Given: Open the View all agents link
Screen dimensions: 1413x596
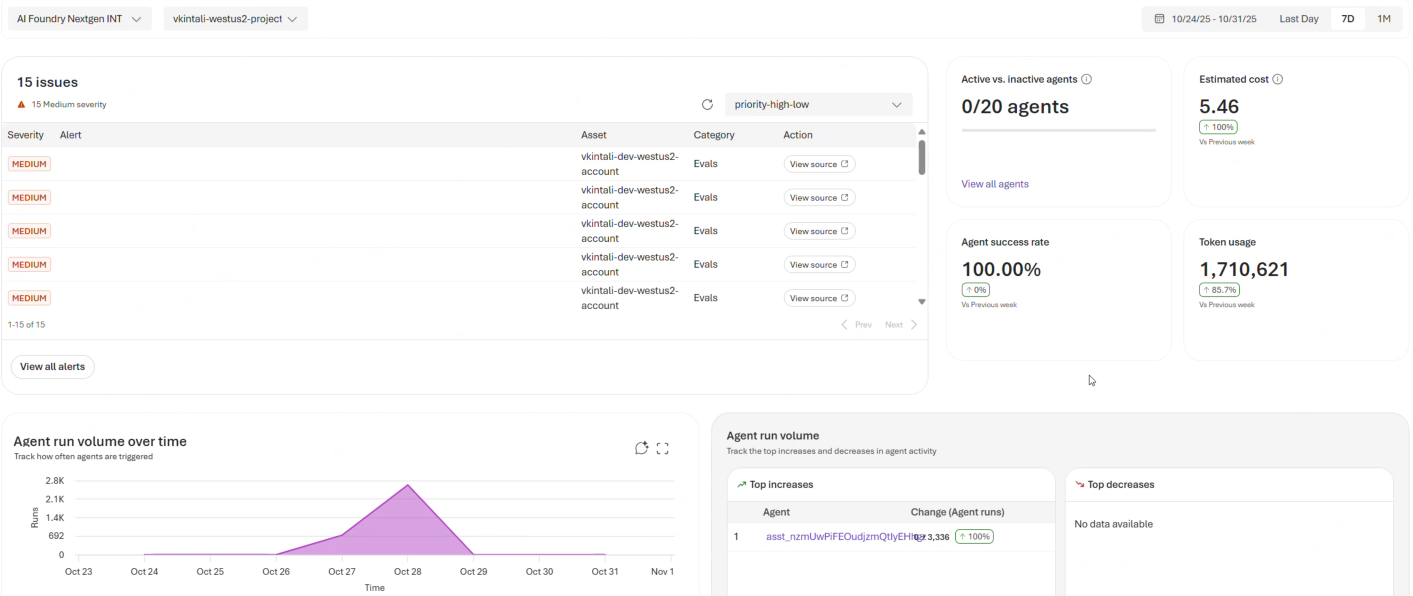Looking at the screenshot, I should coord(994,183).
